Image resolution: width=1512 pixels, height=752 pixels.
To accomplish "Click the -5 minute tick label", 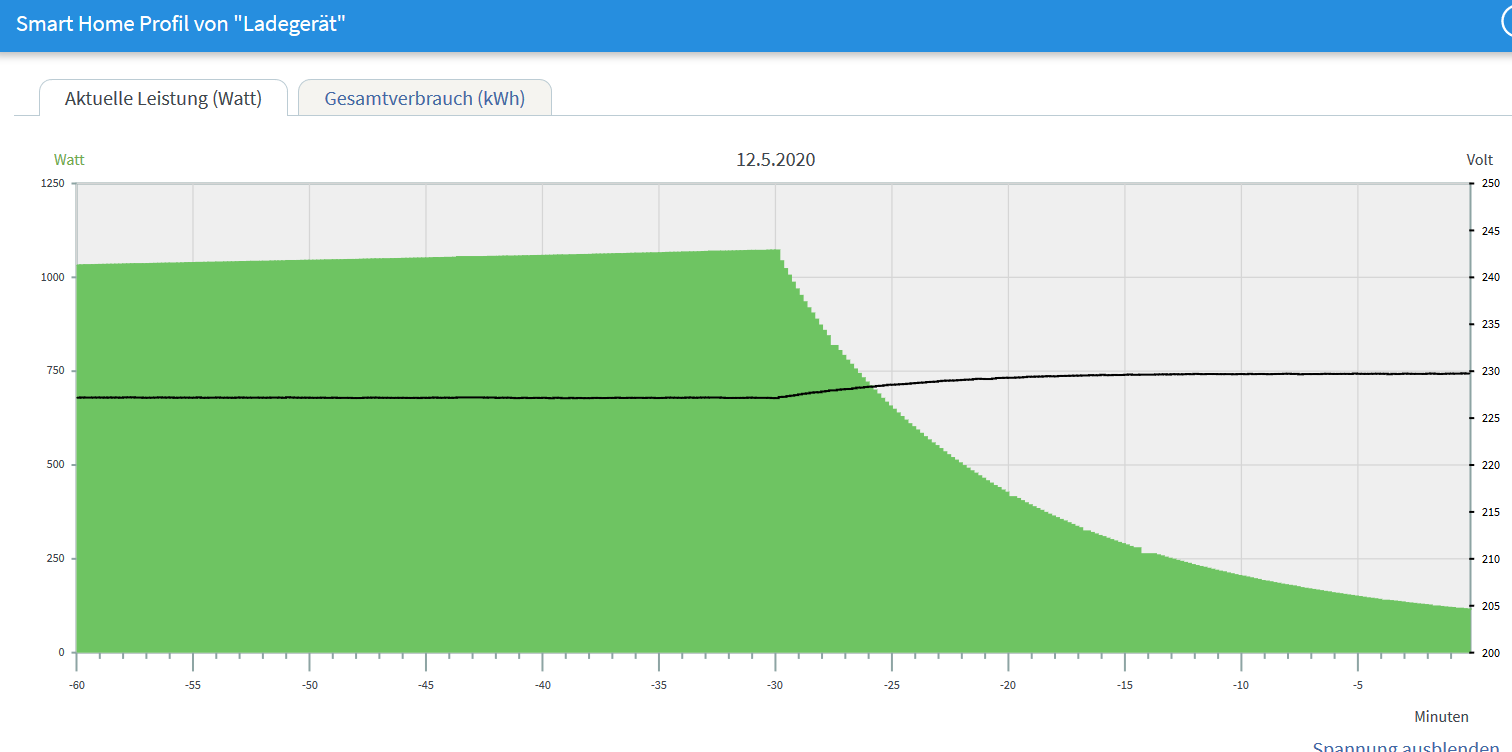I will 1358,685.
